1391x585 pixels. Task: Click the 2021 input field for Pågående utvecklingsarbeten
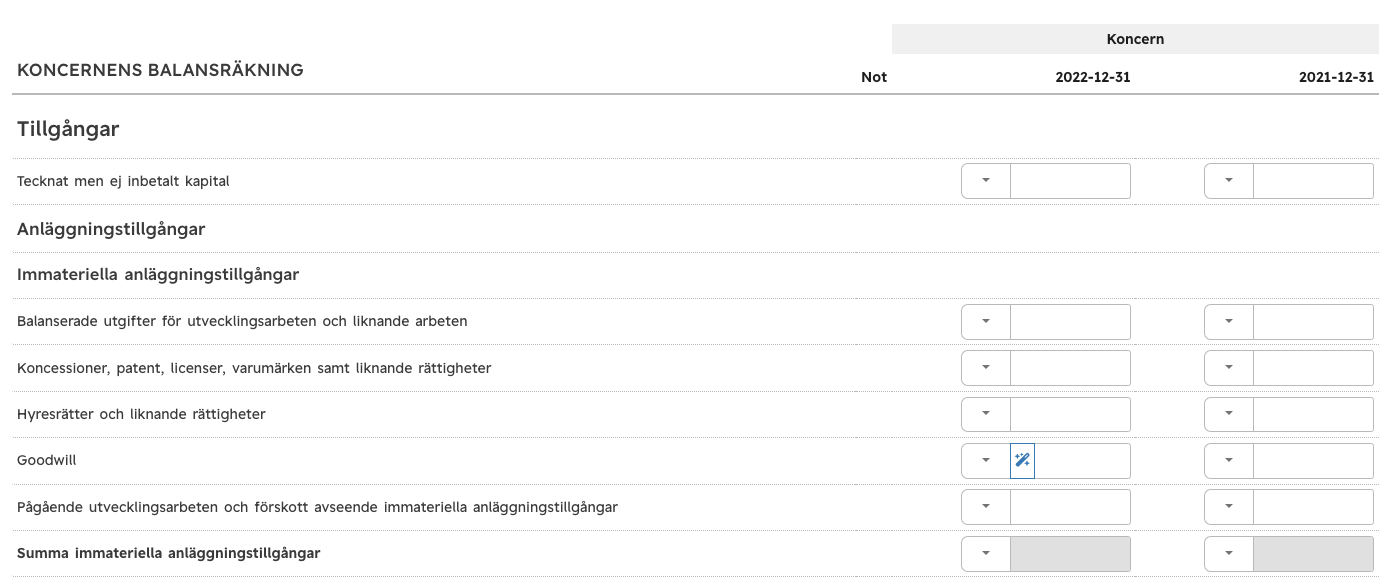1314,507
